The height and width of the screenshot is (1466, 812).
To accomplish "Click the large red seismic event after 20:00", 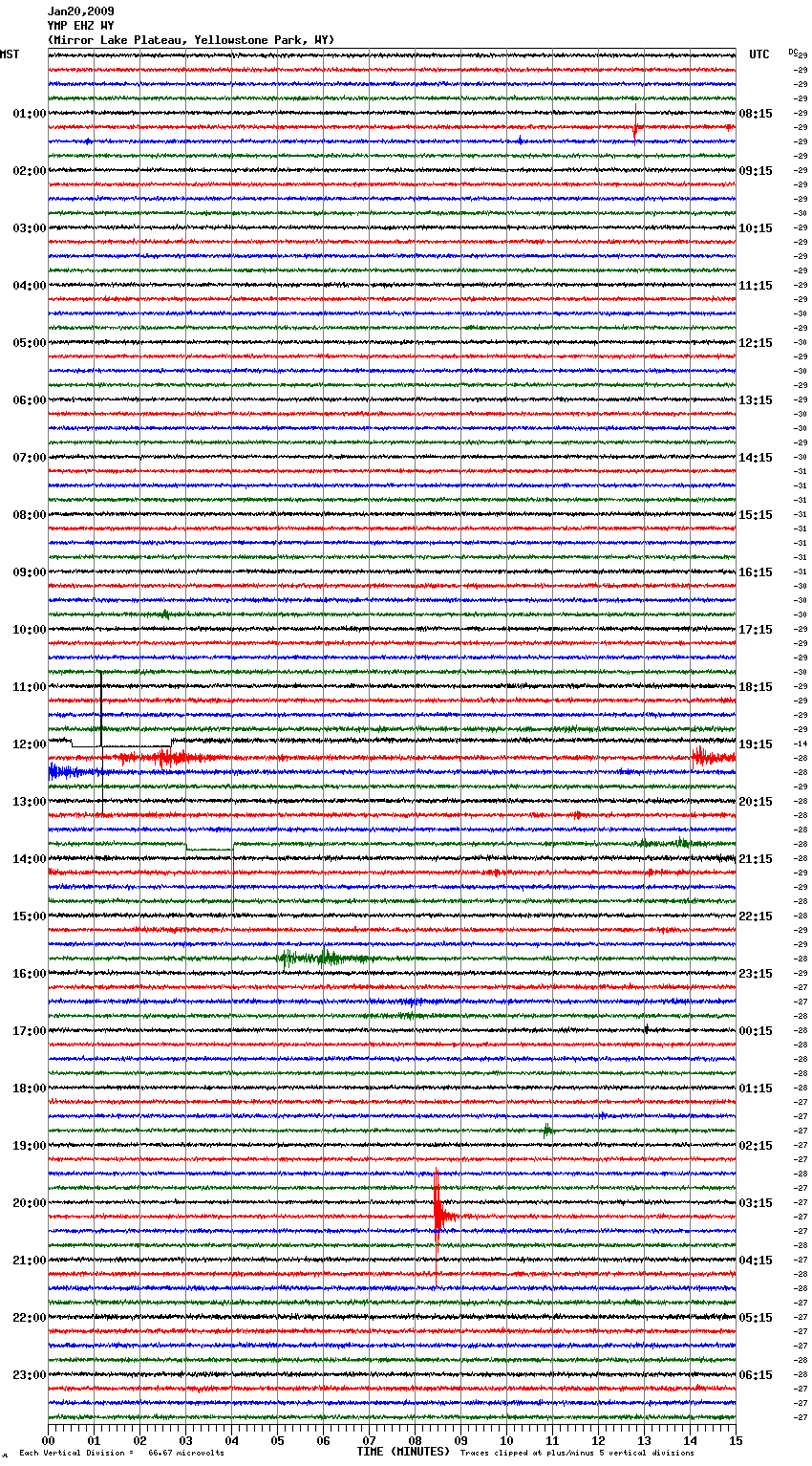I will tap(439, 1218).
